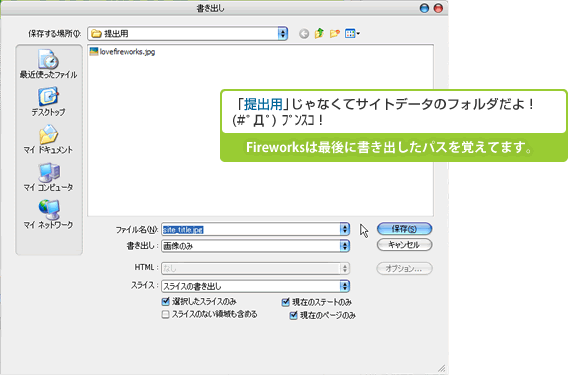Screen dimensions: 568x375
Task: Click the blue title bar button
Action: 424,8
